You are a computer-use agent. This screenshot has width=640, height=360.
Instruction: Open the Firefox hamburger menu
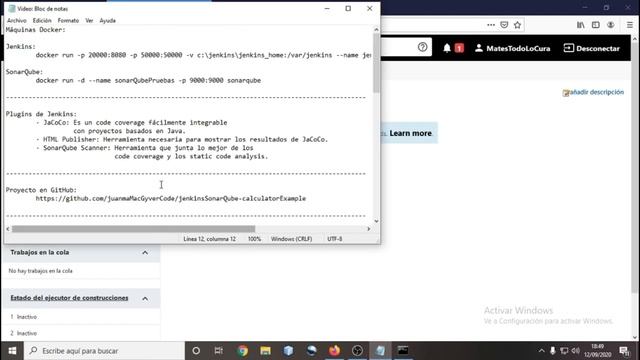[630, 25]
